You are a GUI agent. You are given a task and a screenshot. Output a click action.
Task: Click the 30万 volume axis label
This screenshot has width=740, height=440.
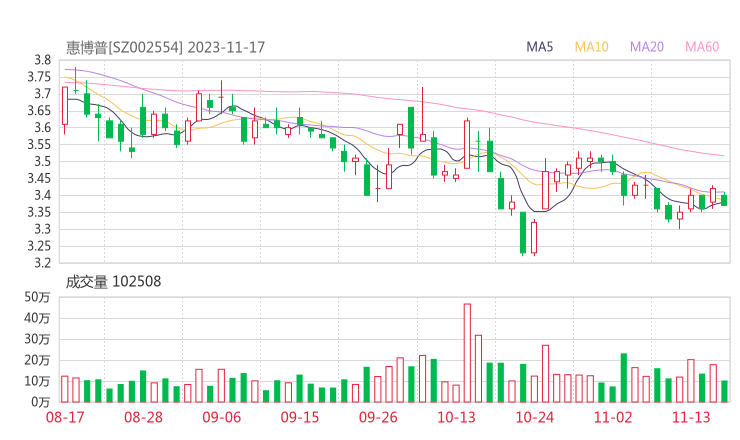click(37, 339)
